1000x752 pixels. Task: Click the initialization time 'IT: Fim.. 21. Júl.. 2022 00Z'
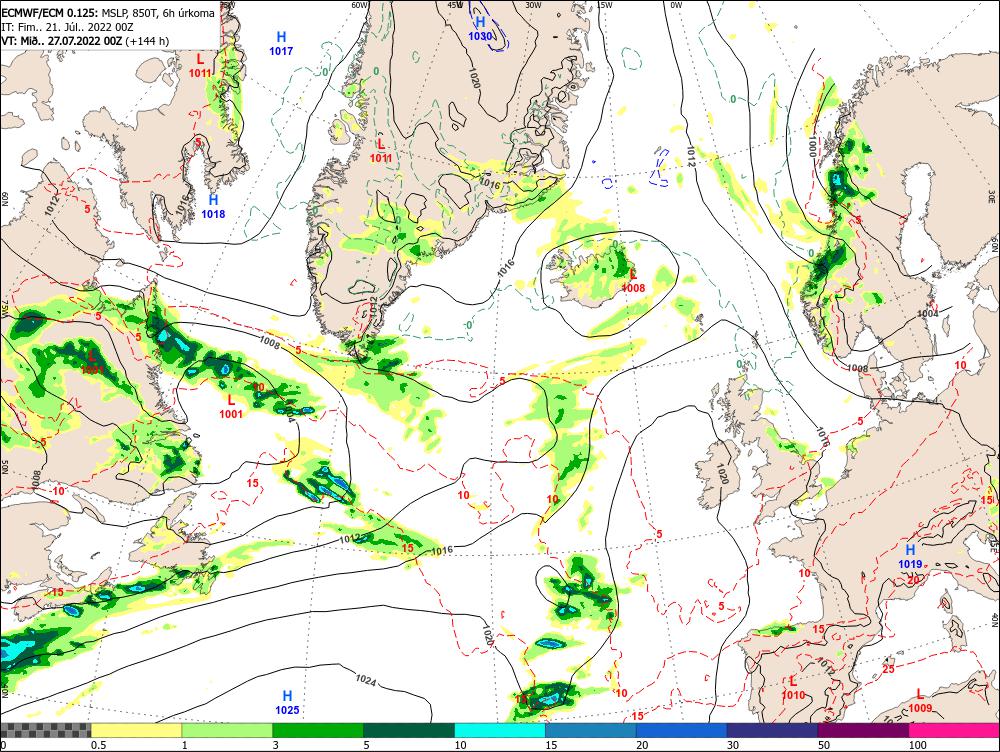(x=68, y=27)
